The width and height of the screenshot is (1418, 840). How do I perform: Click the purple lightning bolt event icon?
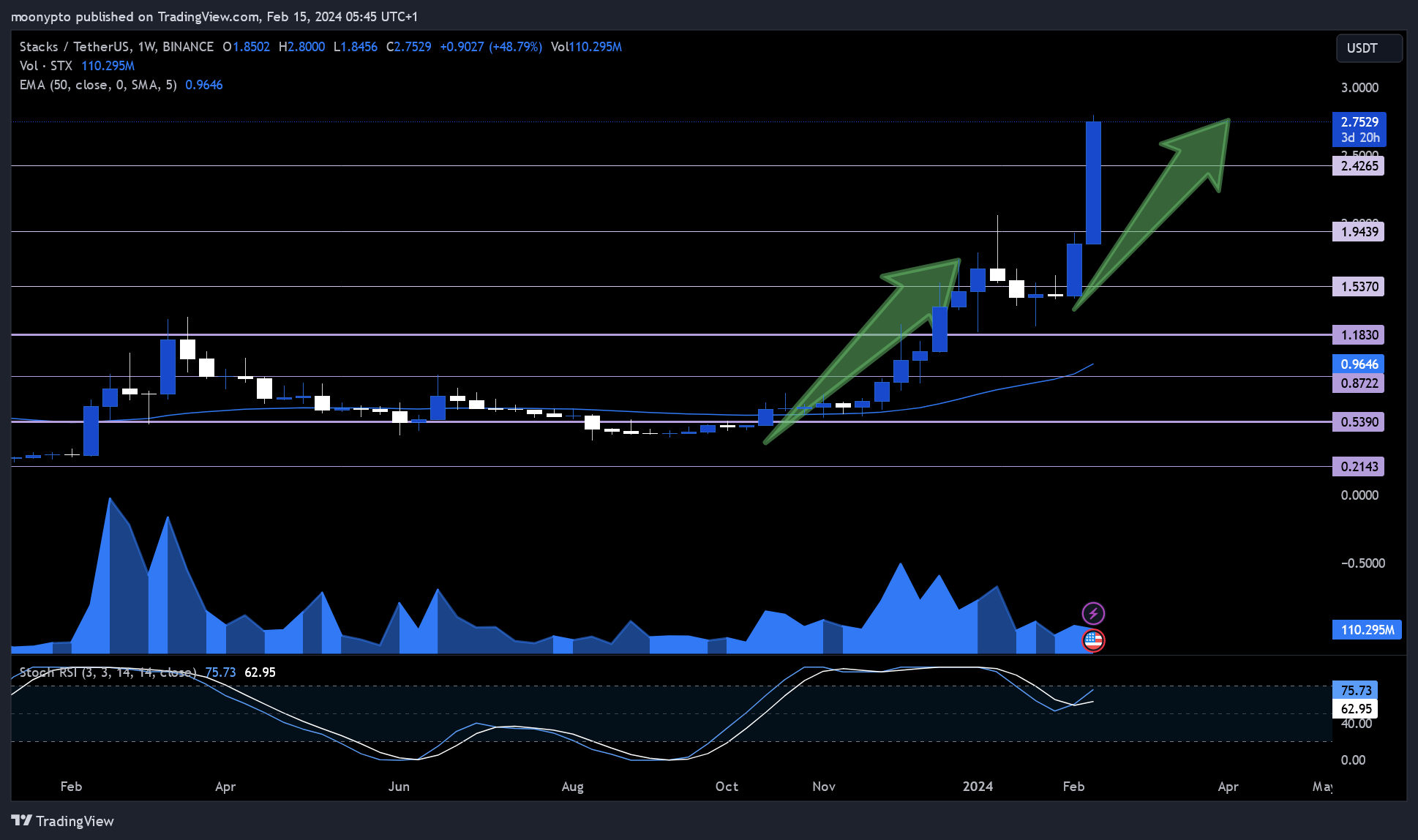[1093, 613]
